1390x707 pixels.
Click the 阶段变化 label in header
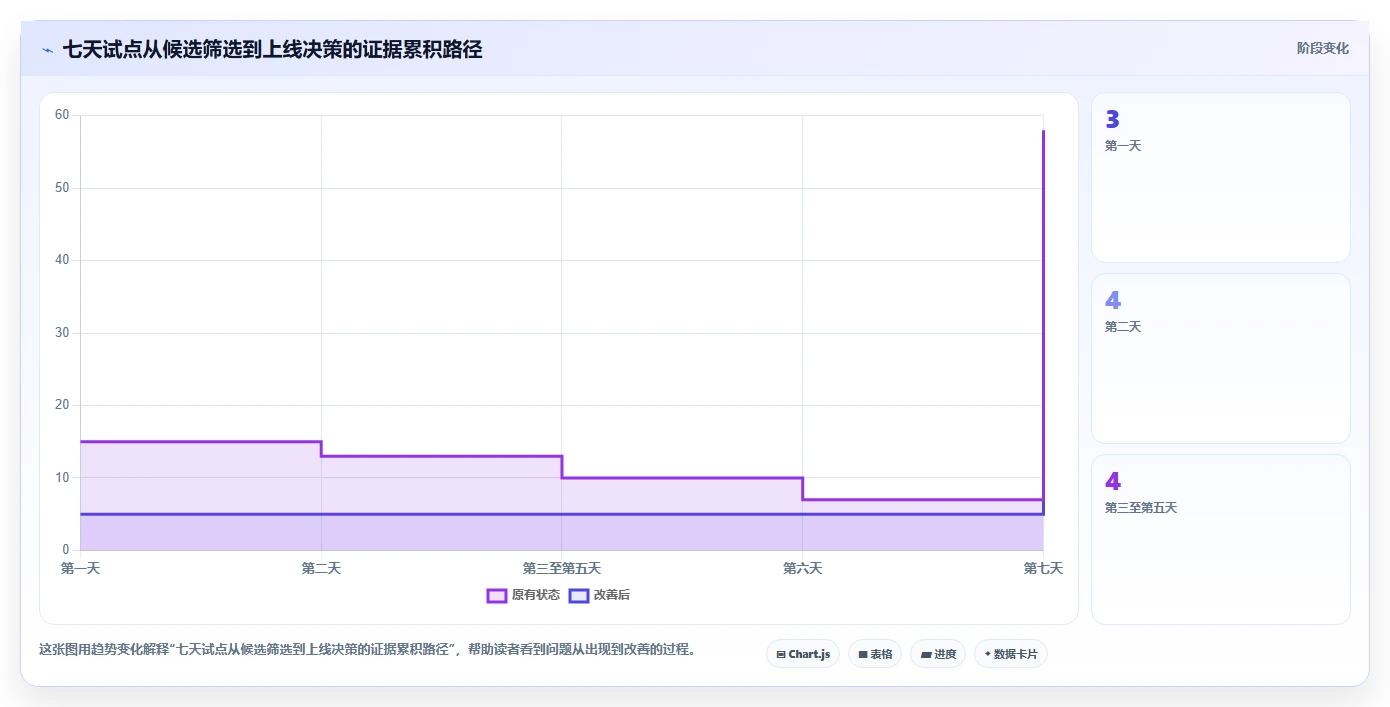pyautogui.click(x=1323, y=48)
